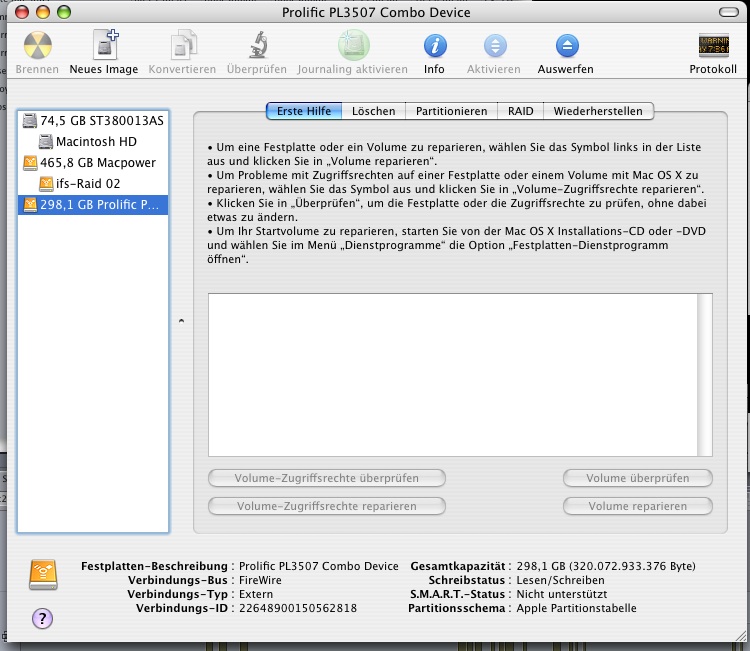Click the window resize grip corner

[740, 635]
